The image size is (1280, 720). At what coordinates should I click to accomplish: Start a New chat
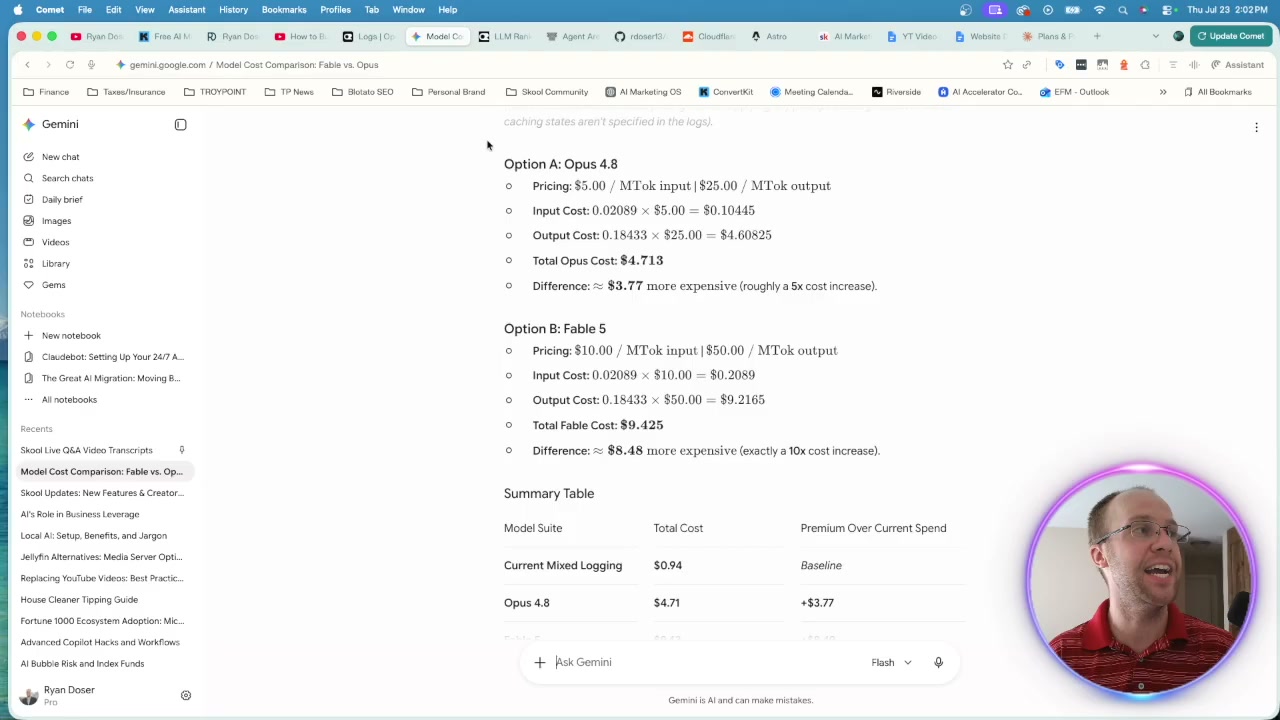(x=60, y=157)
